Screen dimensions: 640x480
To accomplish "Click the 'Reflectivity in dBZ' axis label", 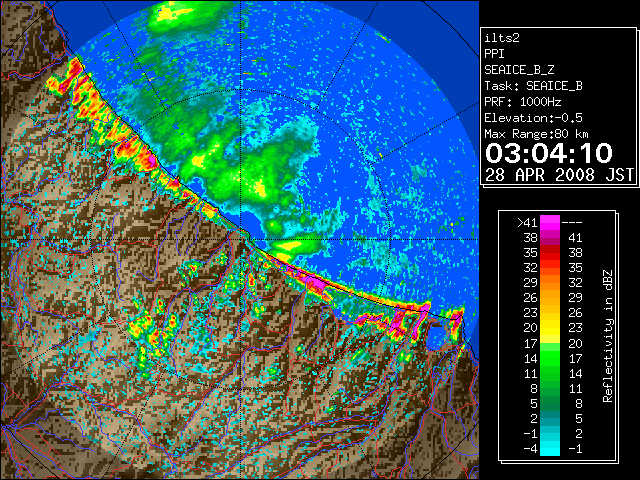I will tap(608, 336).
